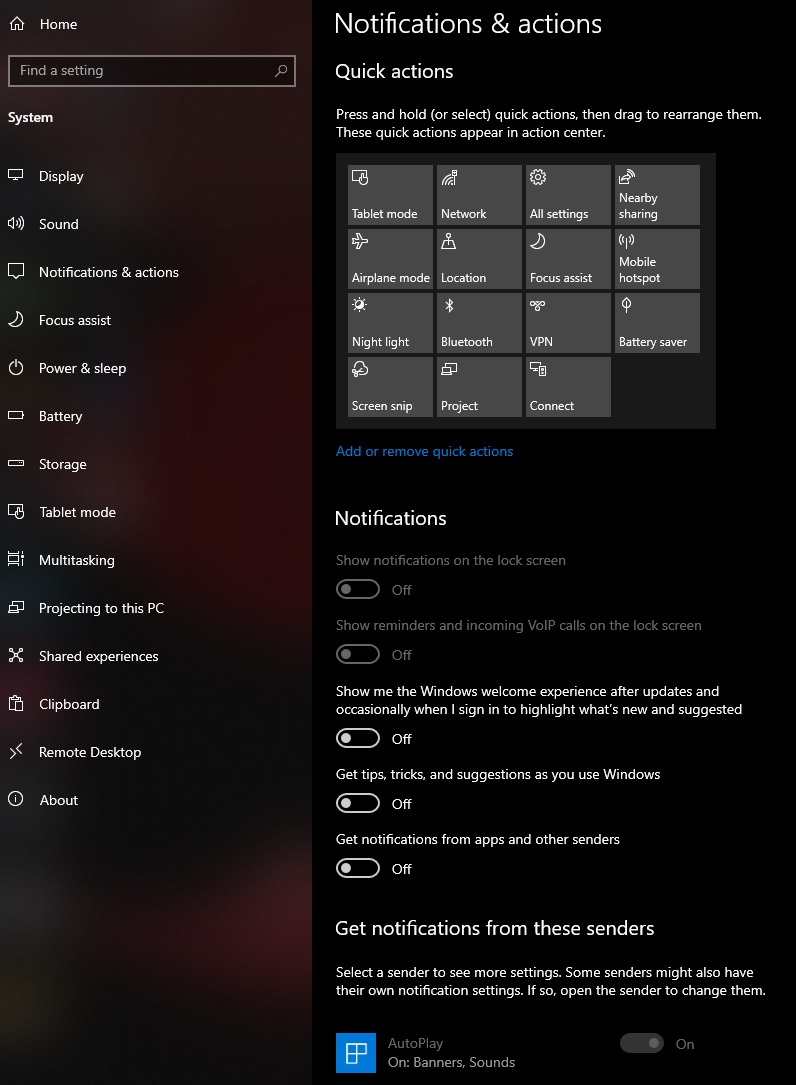Open About page in sidebar
Image resolution: width=796 pixels, height=1085 pixels.
[156, 800]
